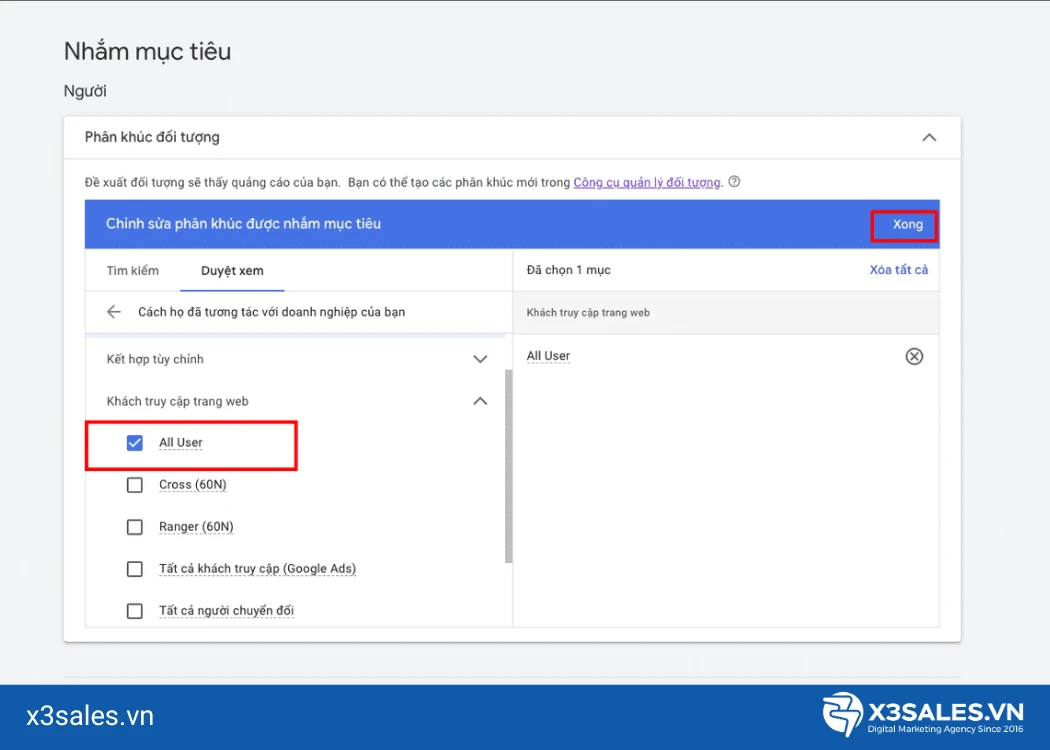
Task: Switch to the Tìm kiếm tab
Action: (x=133, y=271)
